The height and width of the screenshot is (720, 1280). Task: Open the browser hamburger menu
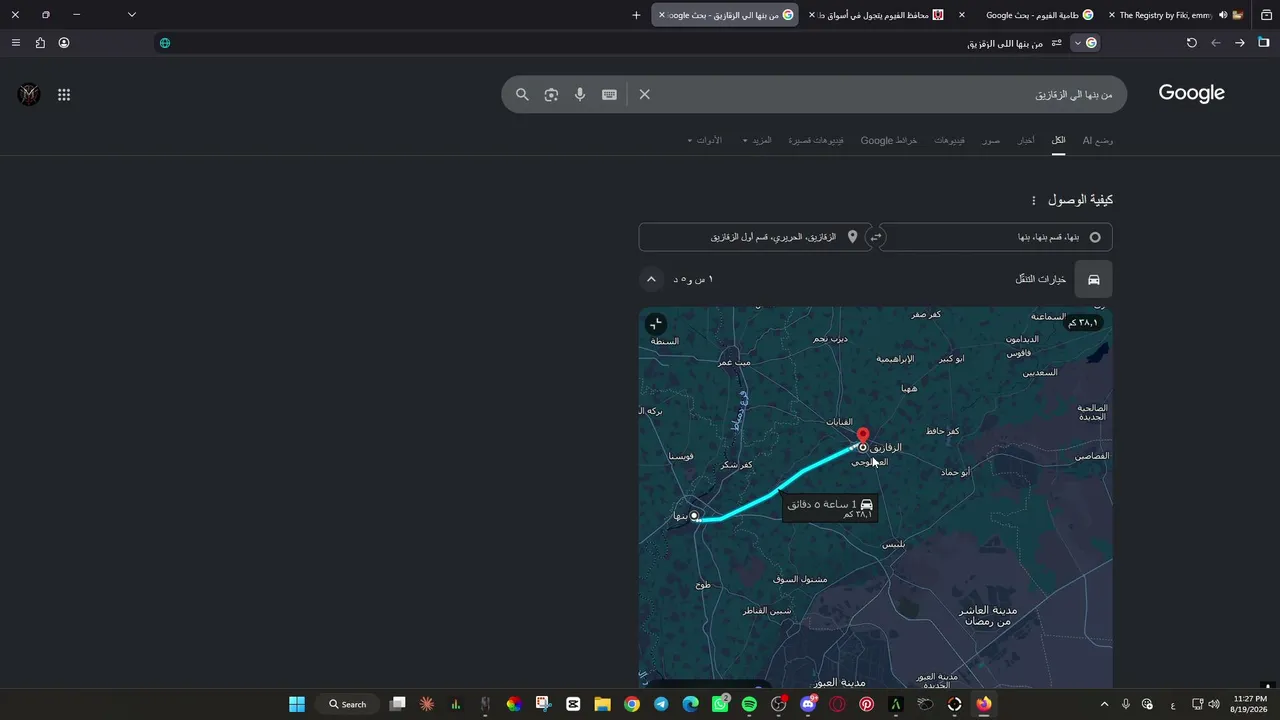pos(15,43)
